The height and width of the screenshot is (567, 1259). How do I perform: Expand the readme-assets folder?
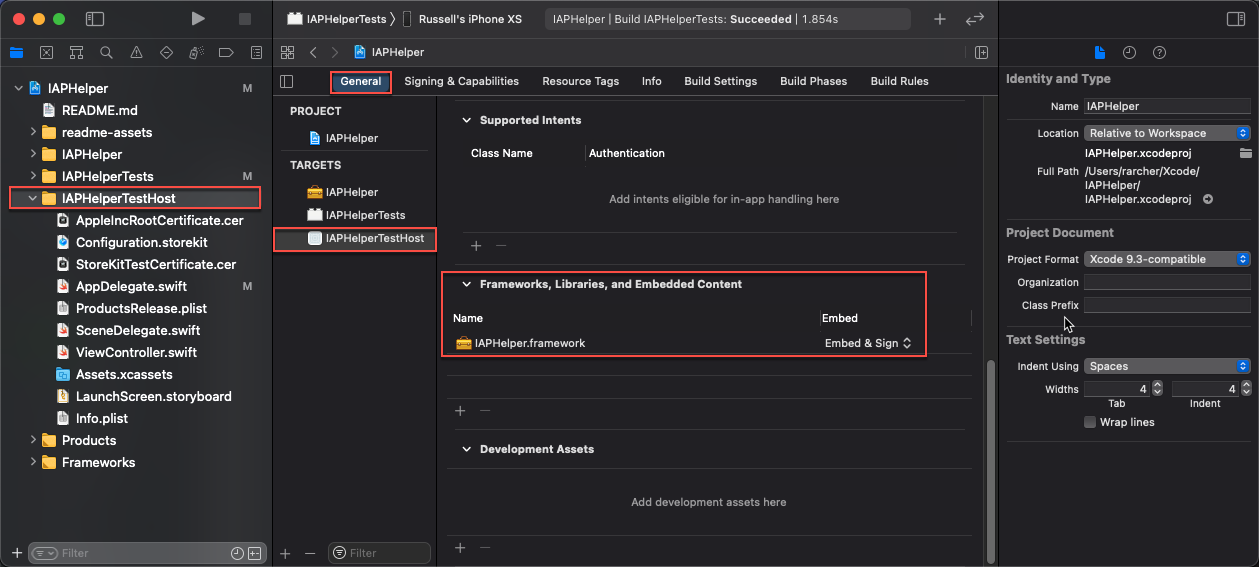[x=33, y=132]
